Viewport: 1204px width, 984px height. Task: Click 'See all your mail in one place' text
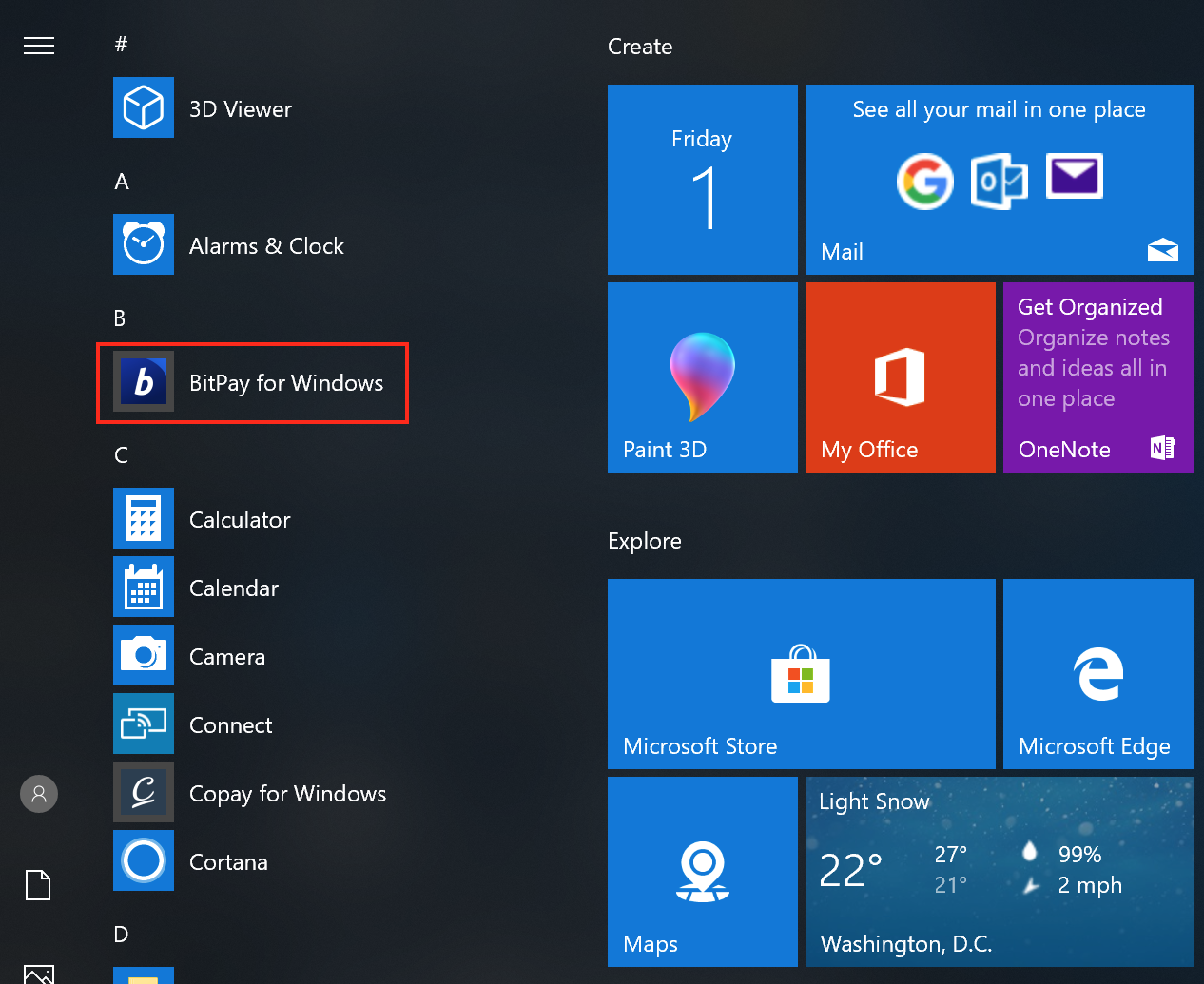[x=1000, y=110]
